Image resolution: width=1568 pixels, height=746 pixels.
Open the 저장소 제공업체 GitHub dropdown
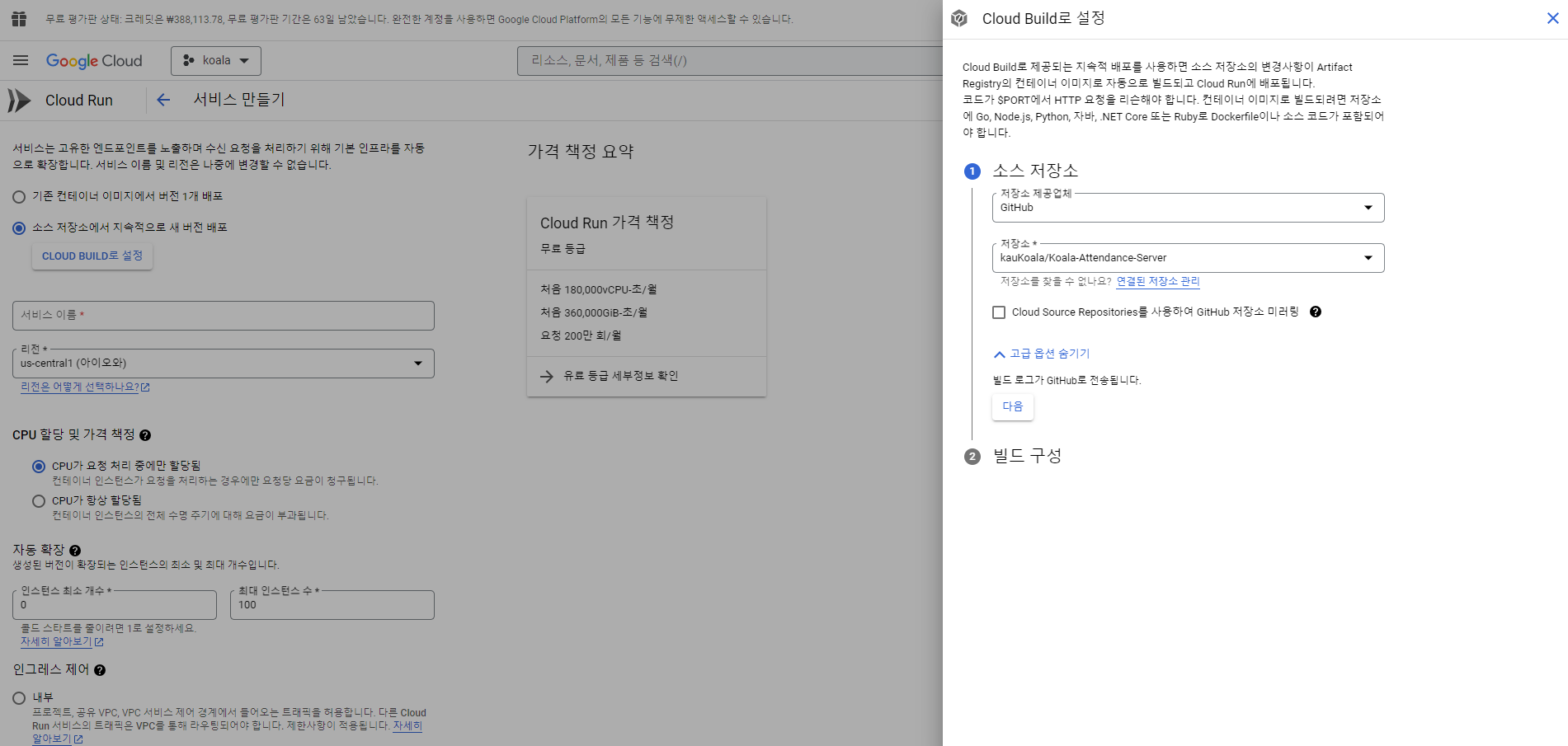(1188, 208)
